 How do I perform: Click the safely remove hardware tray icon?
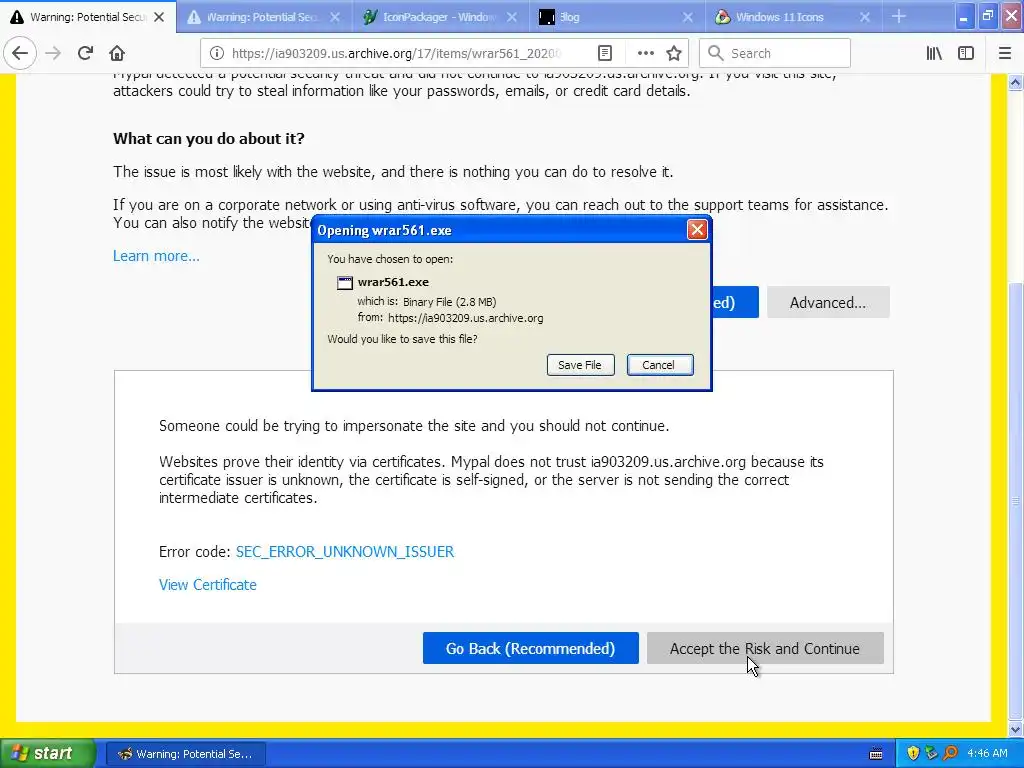[931, 754]
